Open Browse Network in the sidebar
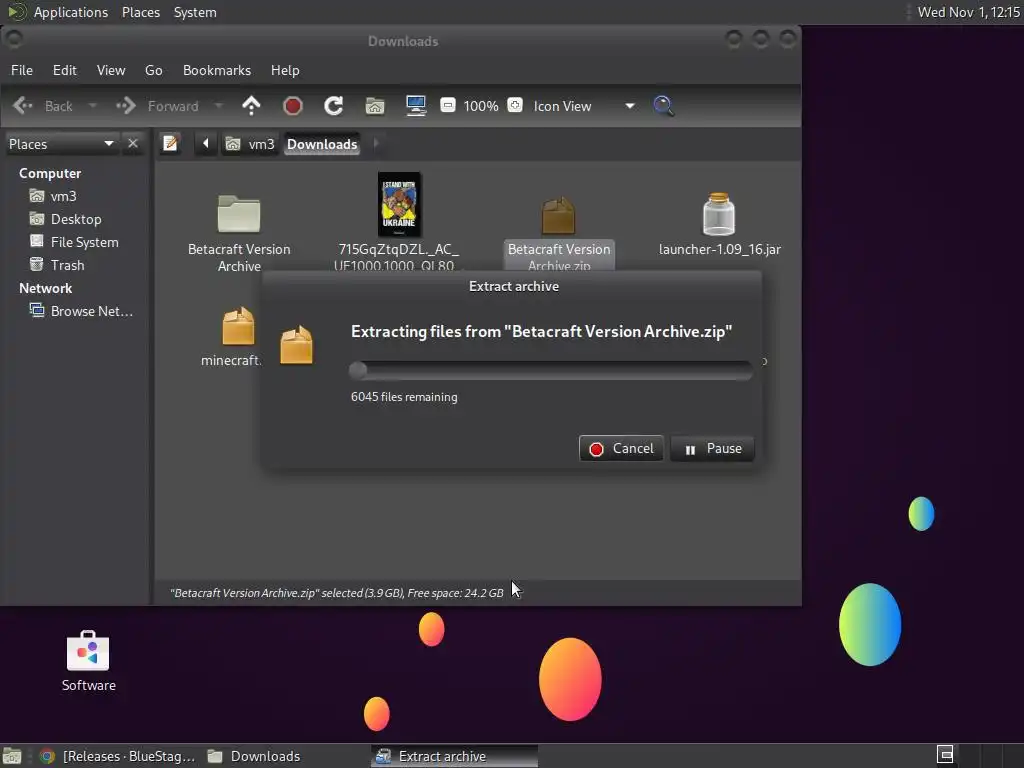This screenshot has height=768, width=1024. 82,311
